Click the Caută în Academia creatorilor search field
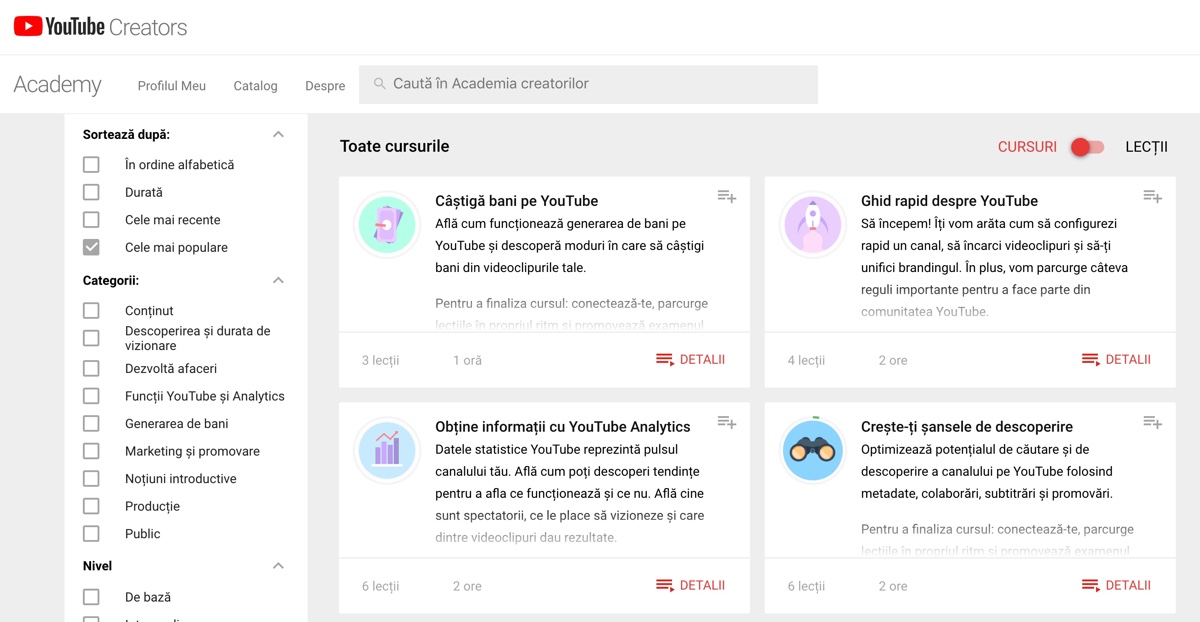This screenshot has height=622, width=1200. [590, 84]
